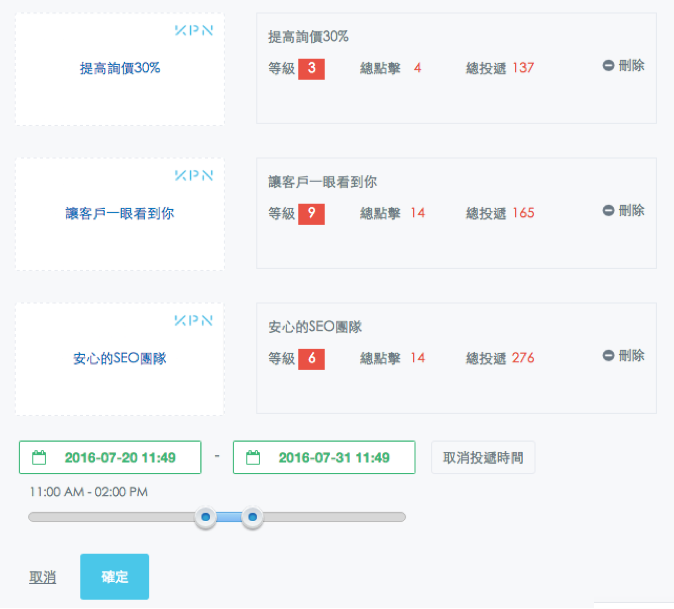Screen dimensions: 674x609
Task: Click KPN logo on 提高詢價30% ad card
Action: click(193, 31)
